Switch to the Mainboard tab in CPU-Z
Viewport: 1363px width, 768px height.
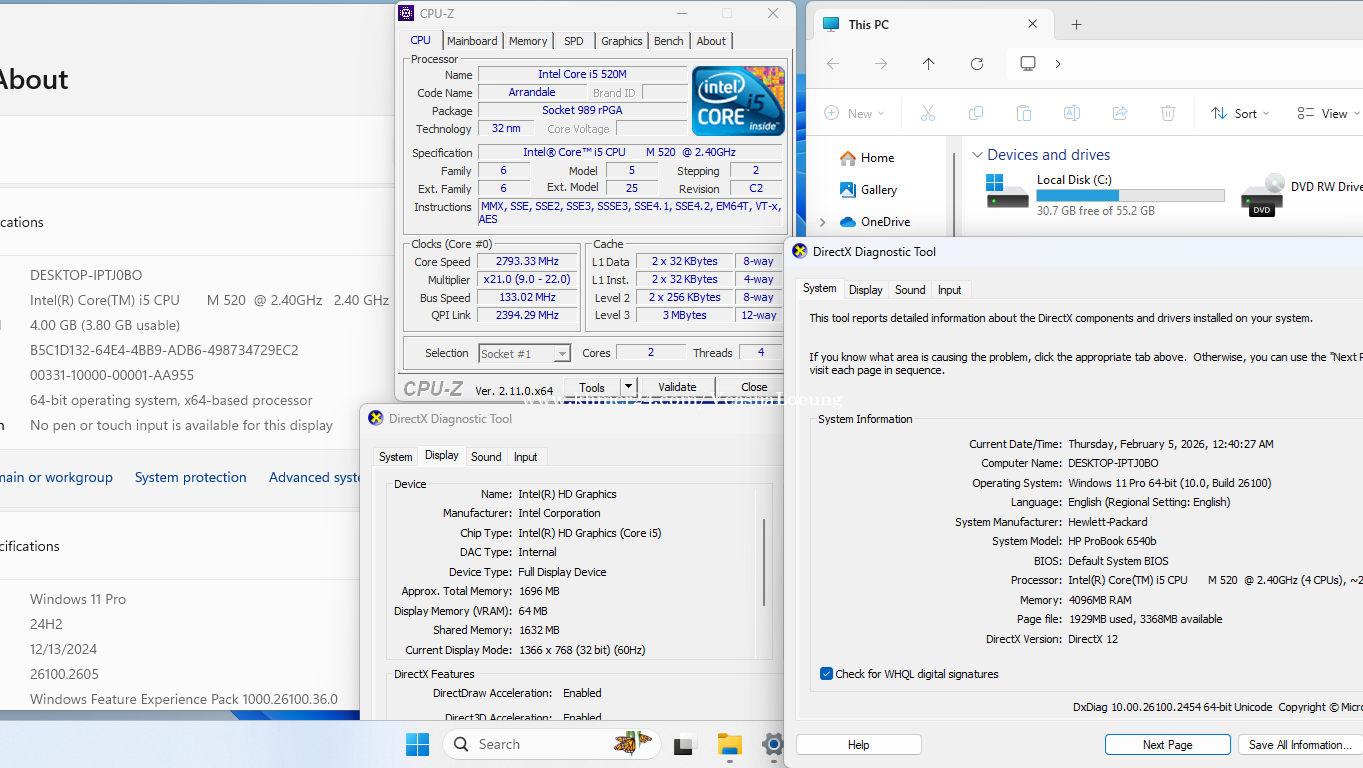point(472,41)
